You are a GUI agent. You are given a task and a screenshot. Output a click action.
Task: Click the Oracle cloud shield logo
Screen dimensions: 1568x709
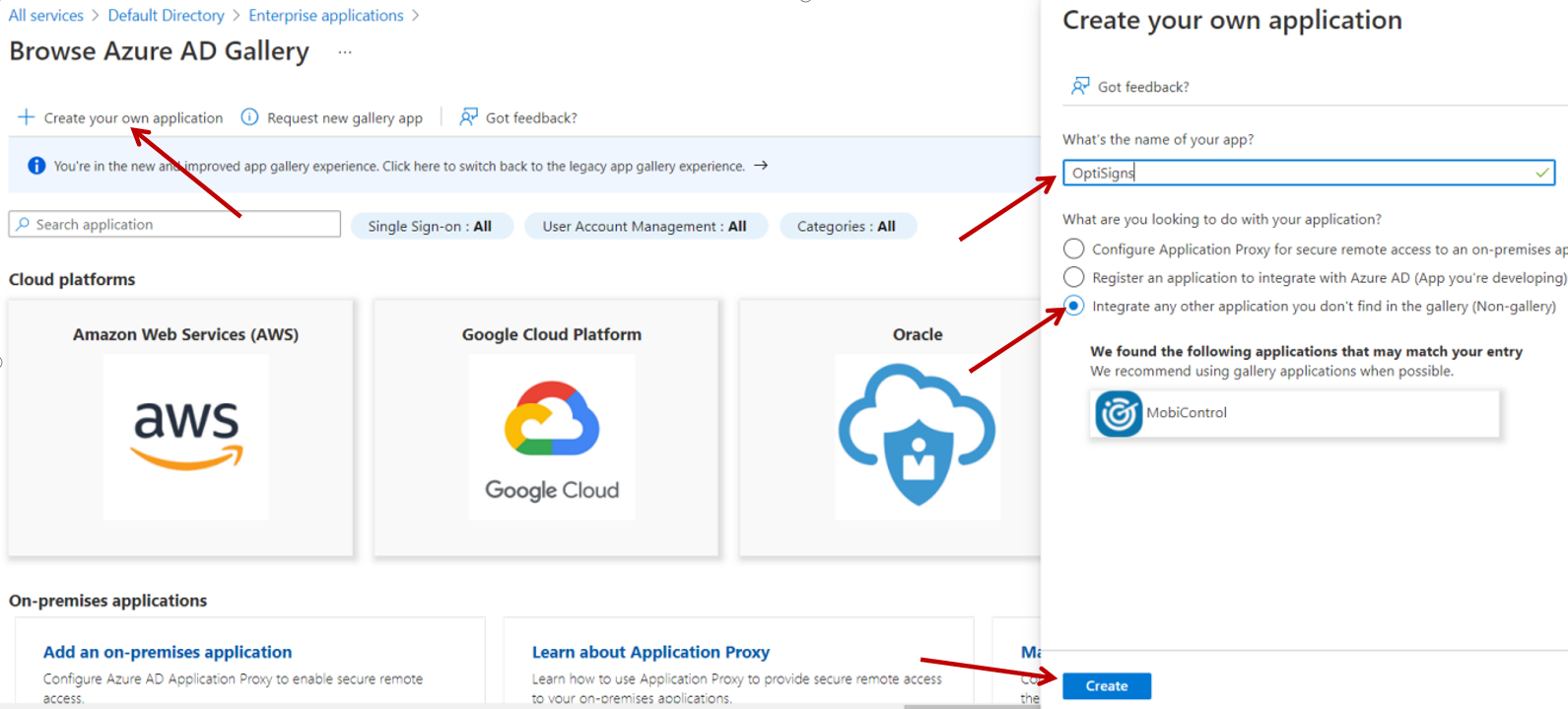click(918, 435)
